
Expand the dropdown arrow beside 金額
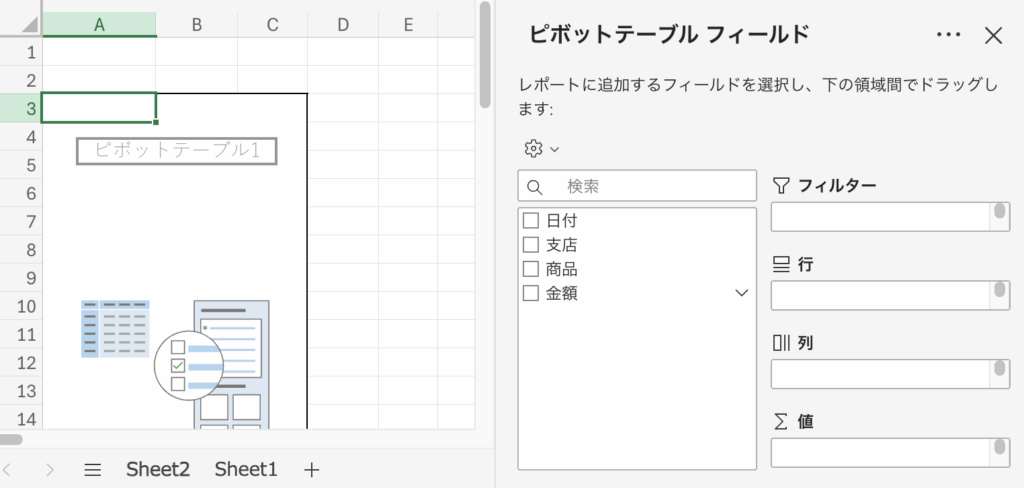[741, 293]
